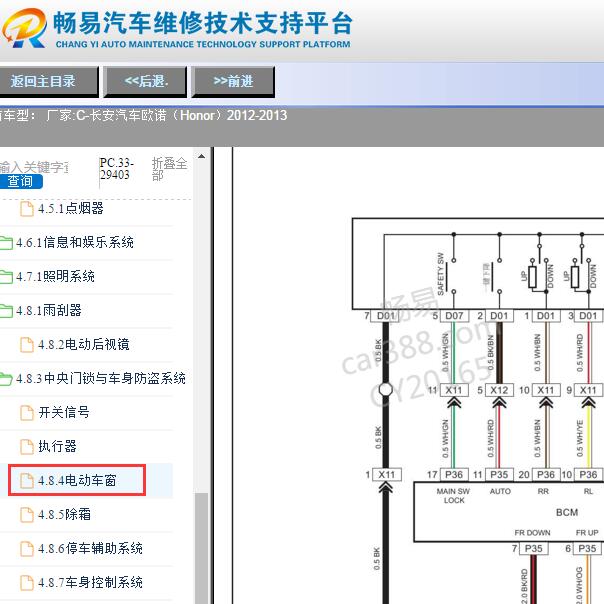Click the document icon beside 执行器
Viewport: 604px width, 604px height.
[27, 446]
